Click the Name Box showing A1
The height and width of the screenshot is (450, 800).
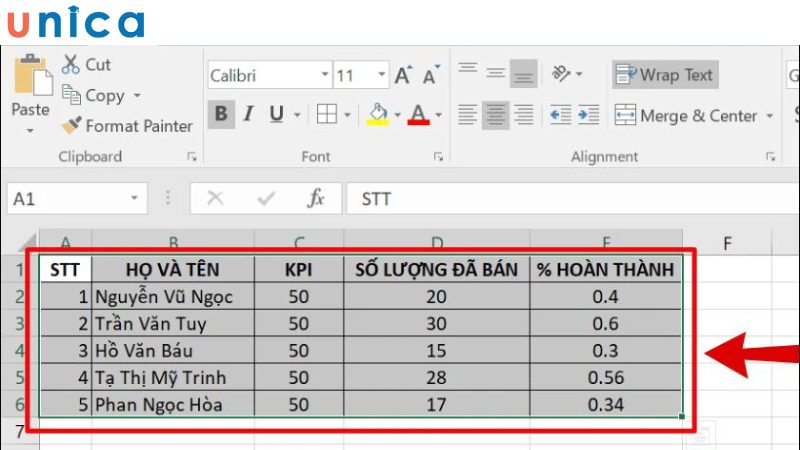click(x=66, y=198)
